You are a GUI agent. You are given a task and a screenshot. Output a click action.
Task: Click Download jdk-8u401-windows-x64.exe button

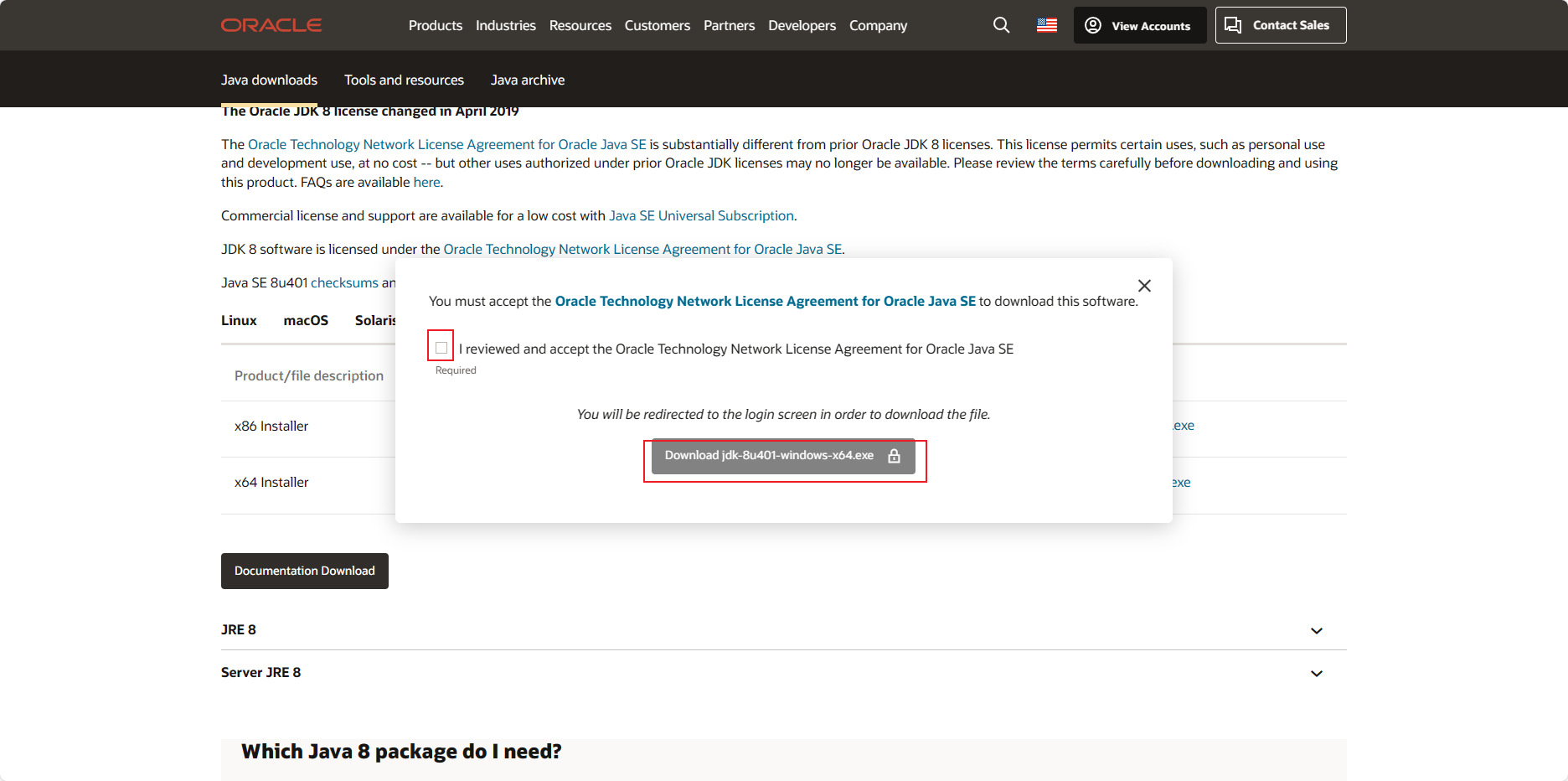pyautogui.click(x=783, y=456)
